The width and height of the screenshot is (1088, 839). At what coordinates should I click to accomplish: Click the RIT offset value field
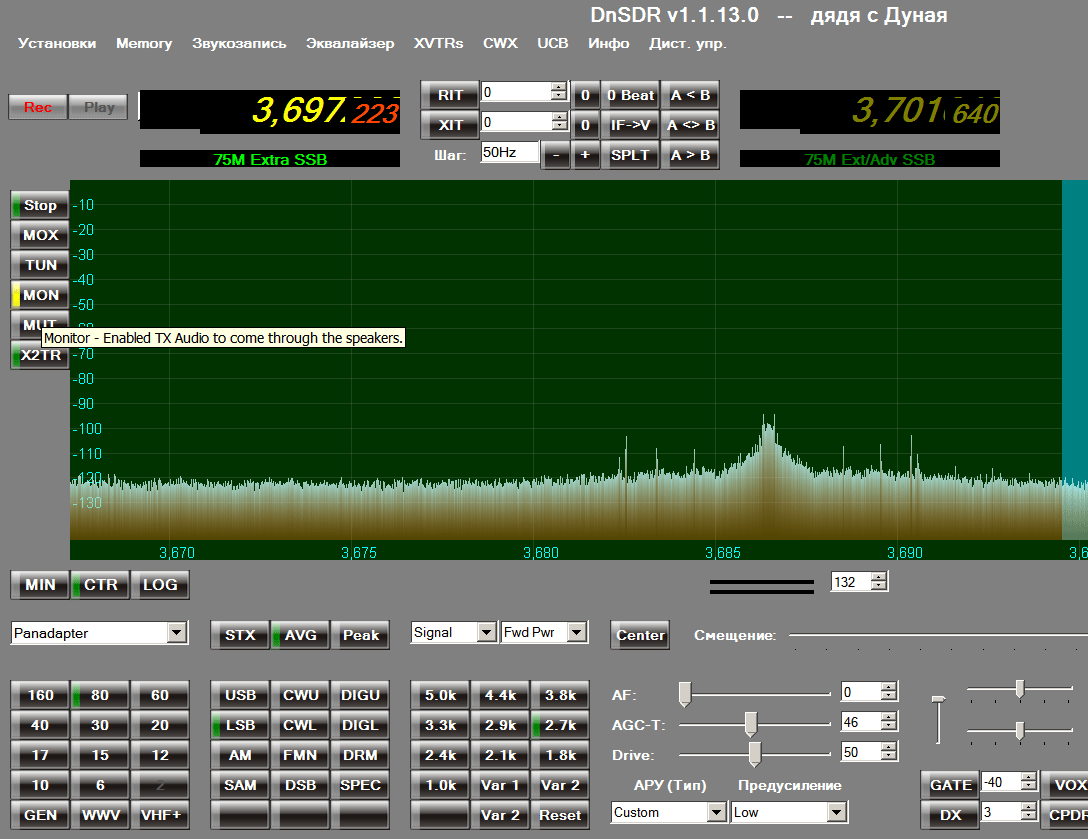pyautogui.click(x=514, y=92)
